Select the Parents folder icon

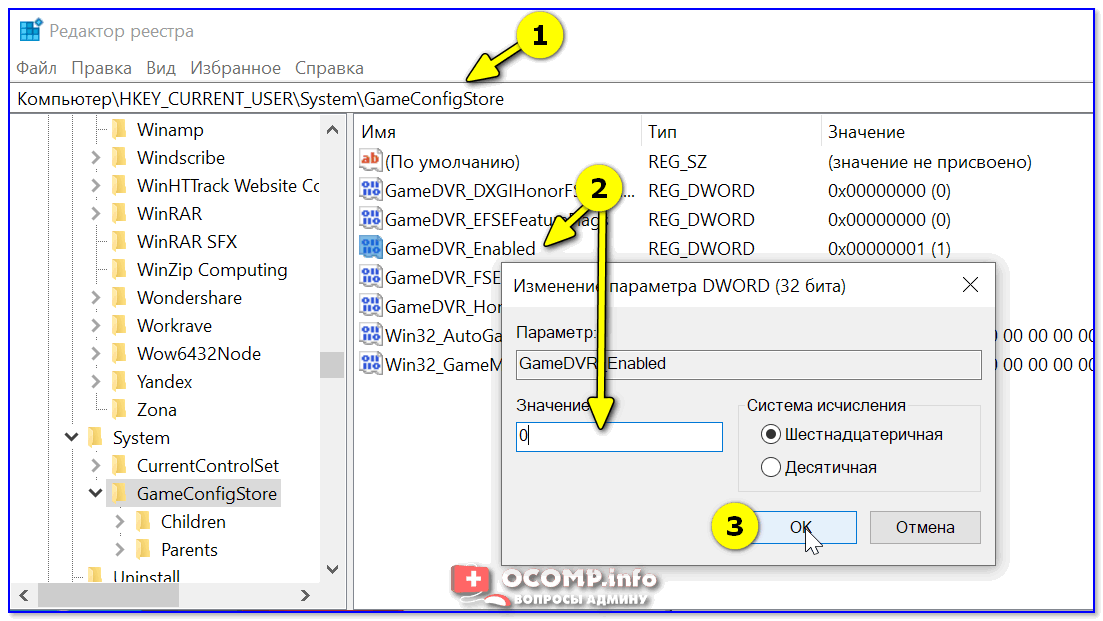pyautogui.click(x=144, y=550)
